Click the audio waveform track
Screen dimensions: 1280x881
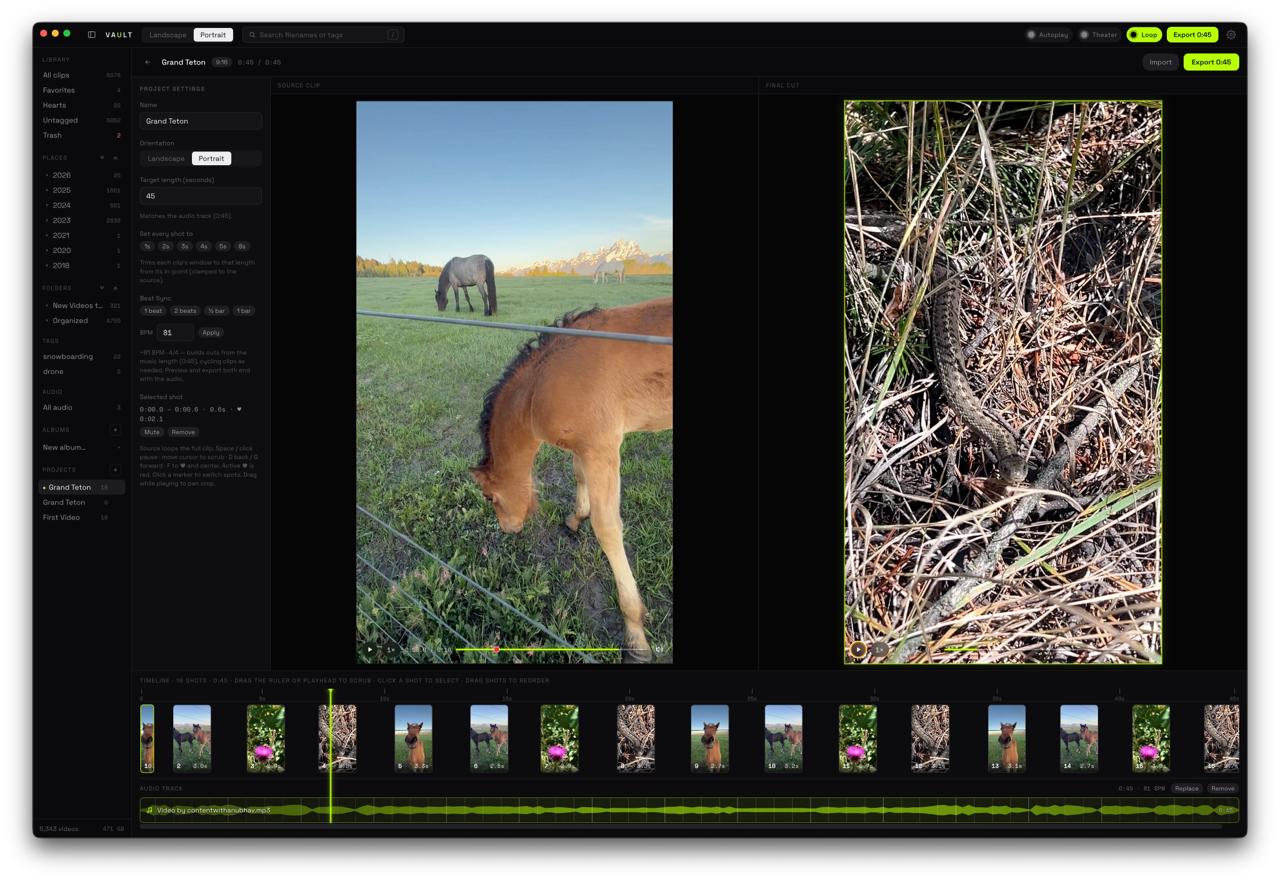tap(689, 810)
